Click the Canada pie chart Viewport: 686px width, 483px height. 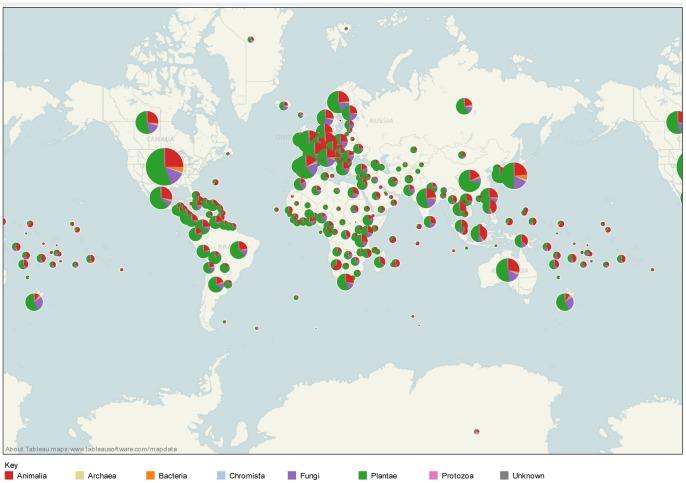(x=147, y=122)
